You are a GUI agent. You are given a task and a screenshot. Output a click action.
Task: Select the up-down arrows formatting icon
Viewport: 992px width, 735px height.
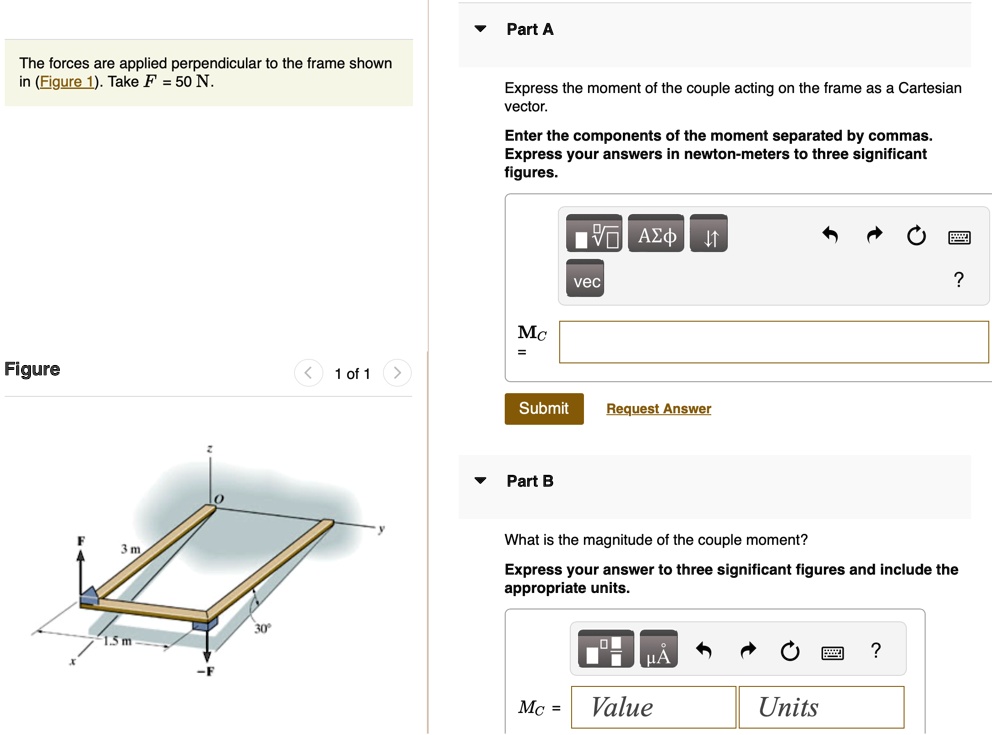pyautogui.click(x=709, y=233)
